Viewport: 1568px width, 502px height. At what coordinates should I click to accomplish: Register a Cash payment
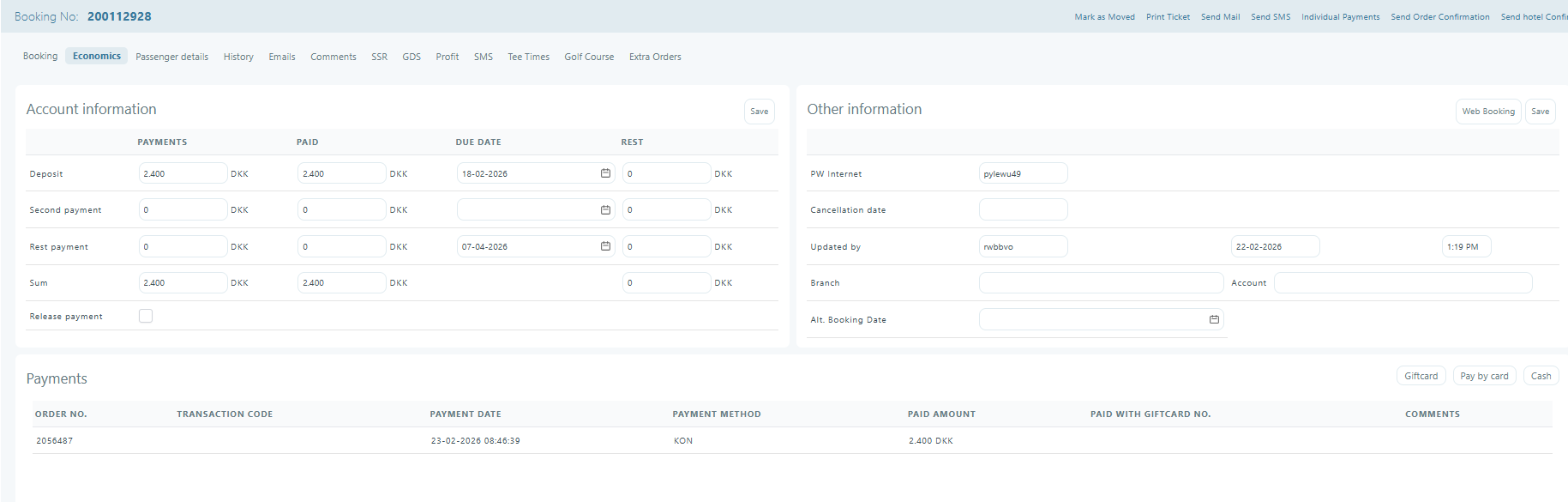click(x=1541, y=376)
